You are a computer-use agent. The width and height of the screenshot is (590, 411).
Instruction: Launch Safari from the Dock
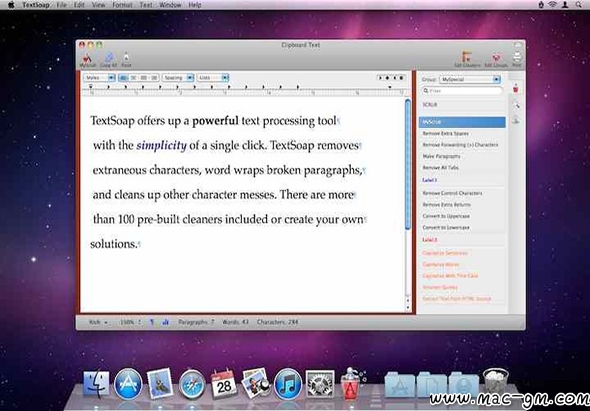point(192,384)
